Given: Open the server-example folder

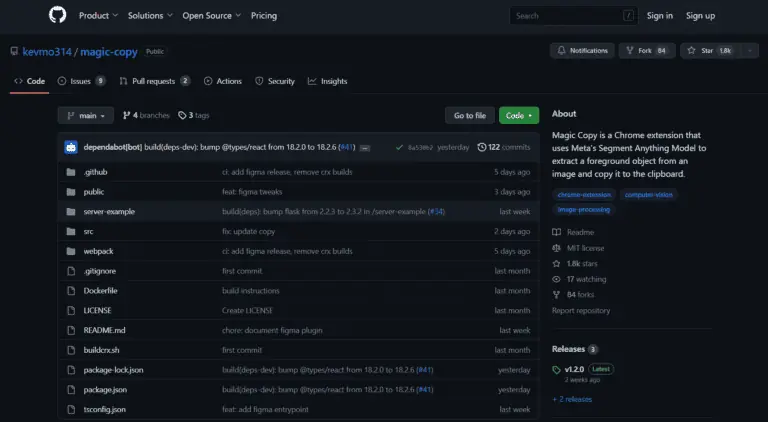Looking at the screenshot, I should [x=109, y=211].
